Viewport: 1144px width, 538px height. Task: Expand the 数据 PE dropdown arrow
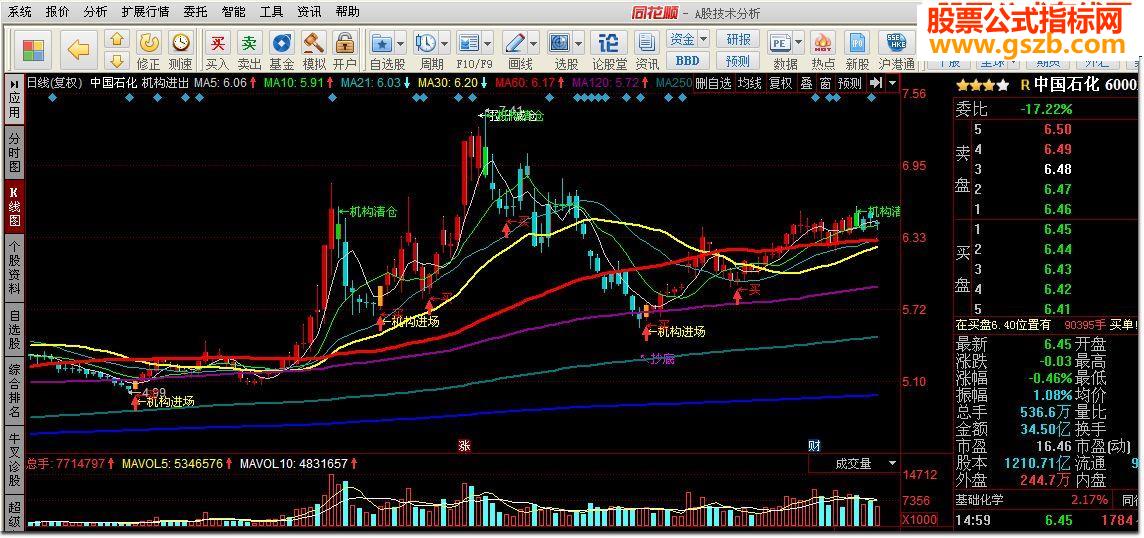pyautogui.click(x=798, y=42)
